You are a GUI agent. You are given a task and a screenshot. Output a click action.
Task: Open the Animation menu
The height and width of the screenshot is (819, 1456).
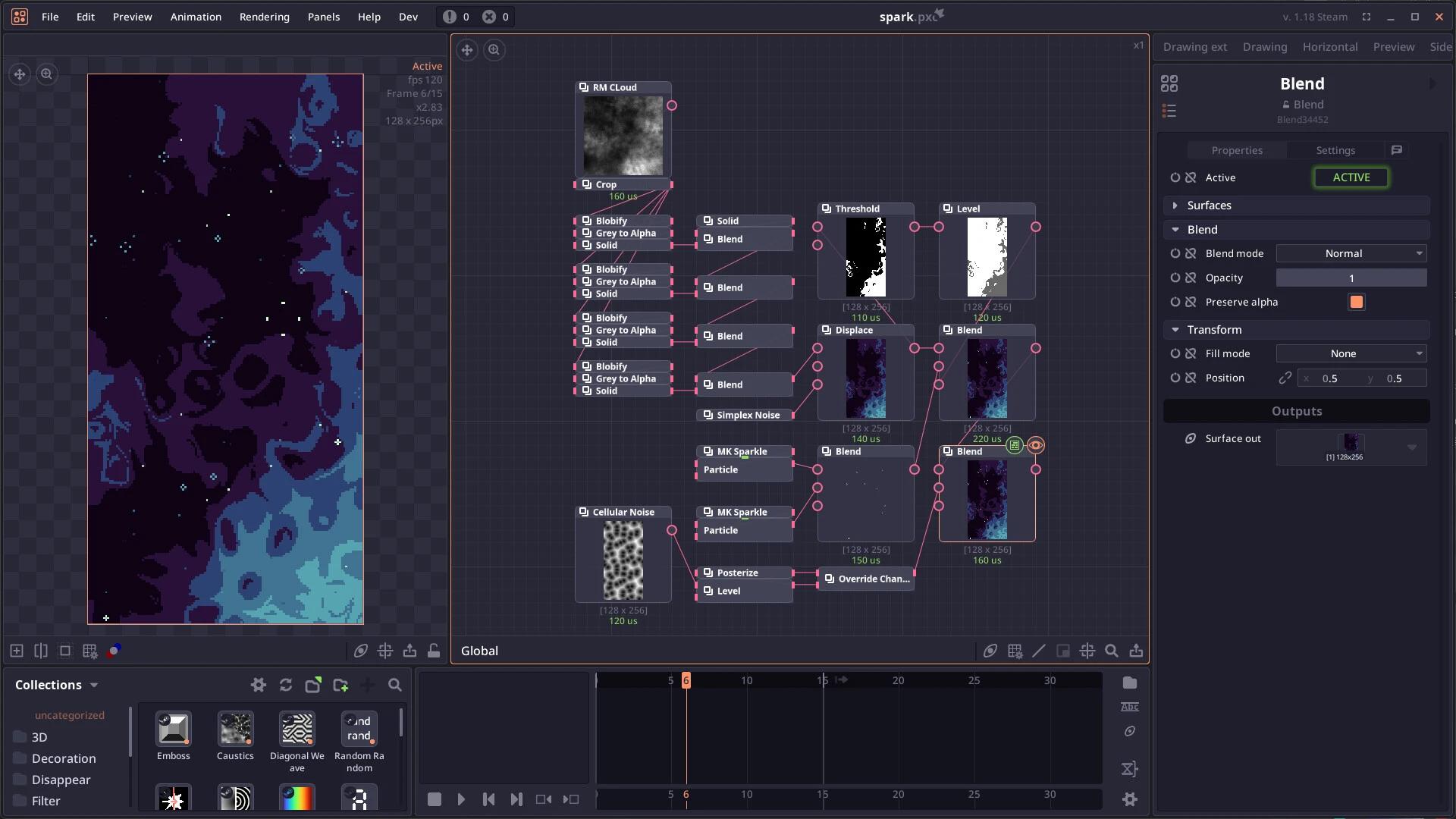pos(196,17)
